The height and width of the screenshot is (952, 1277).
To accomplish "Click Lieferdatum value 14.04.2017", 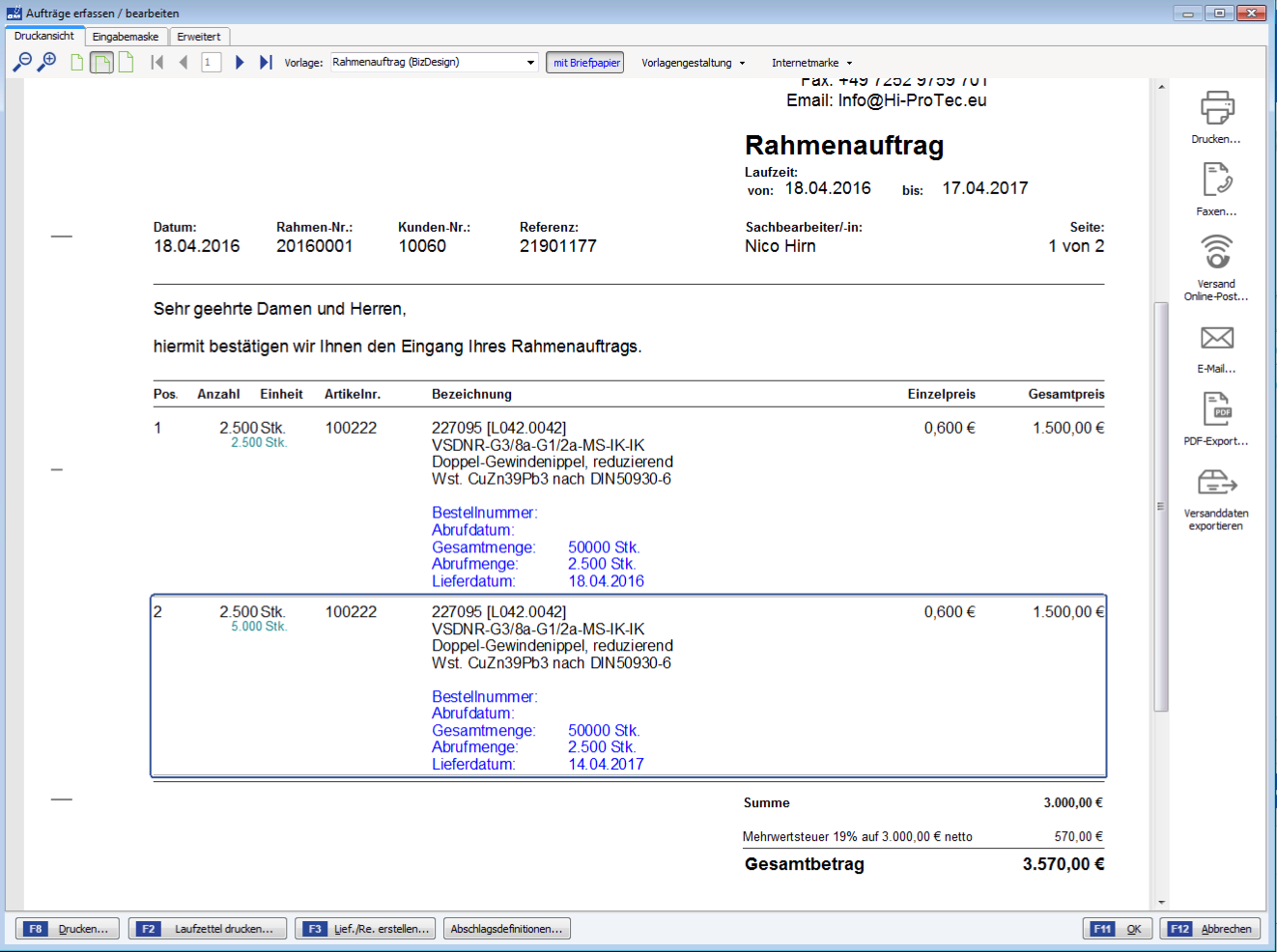I will (606, 765).
